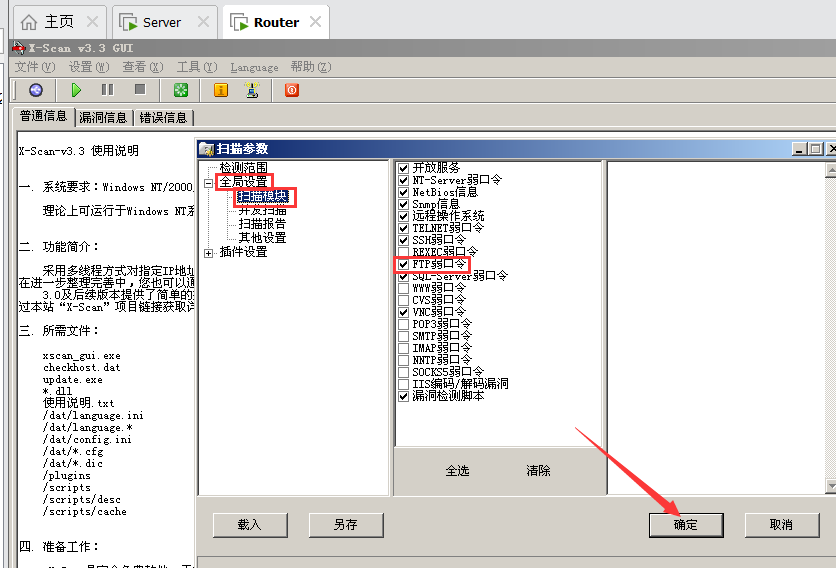The image size is (836, 568).
Task: Open the 帮助(Z) menu
Action: tap(311, 67)
